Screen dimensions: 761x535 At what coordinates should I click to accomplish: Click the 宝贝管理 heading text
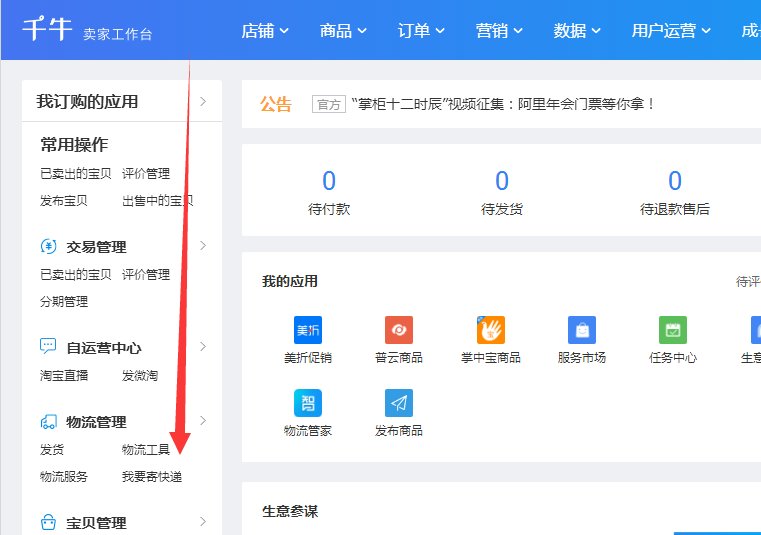(96, 523)
